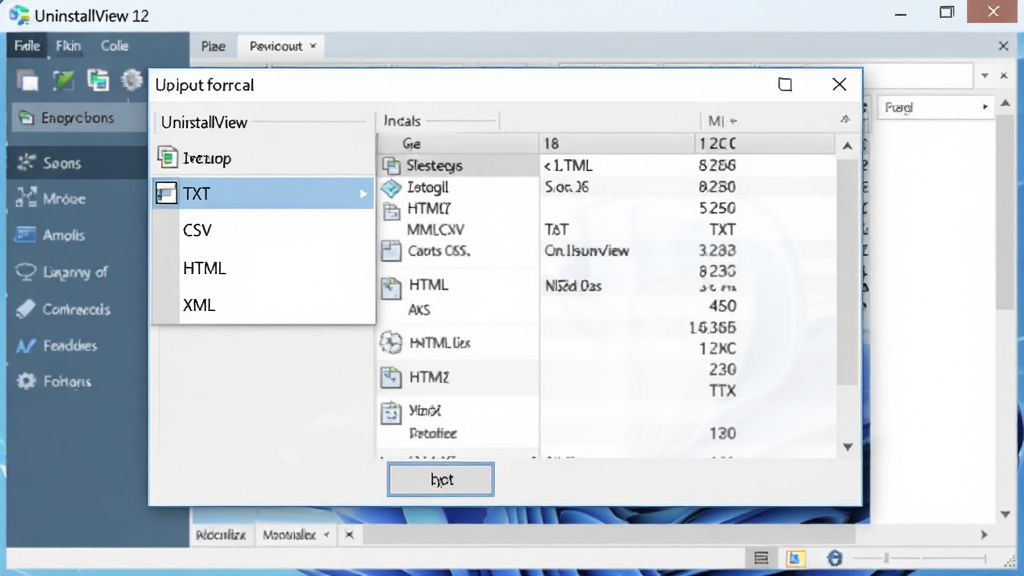The height and width of the screenshot is (576, 1024).
Task: Click the HNTML lies row icon
Action: pos(391,343)
